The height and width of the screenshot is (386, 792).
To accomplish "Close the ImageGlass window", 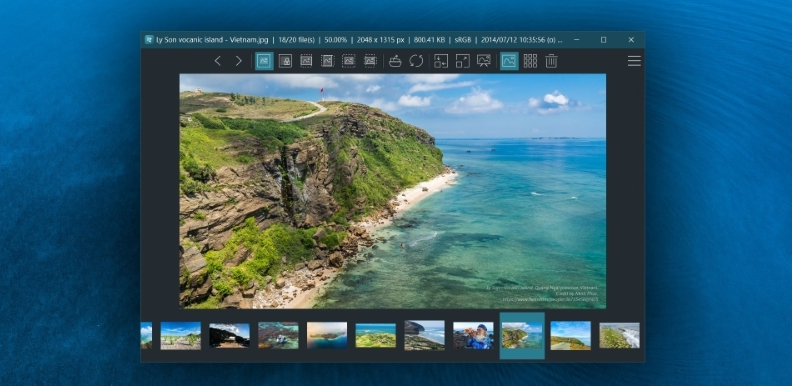I will click(x=631, y=39).
